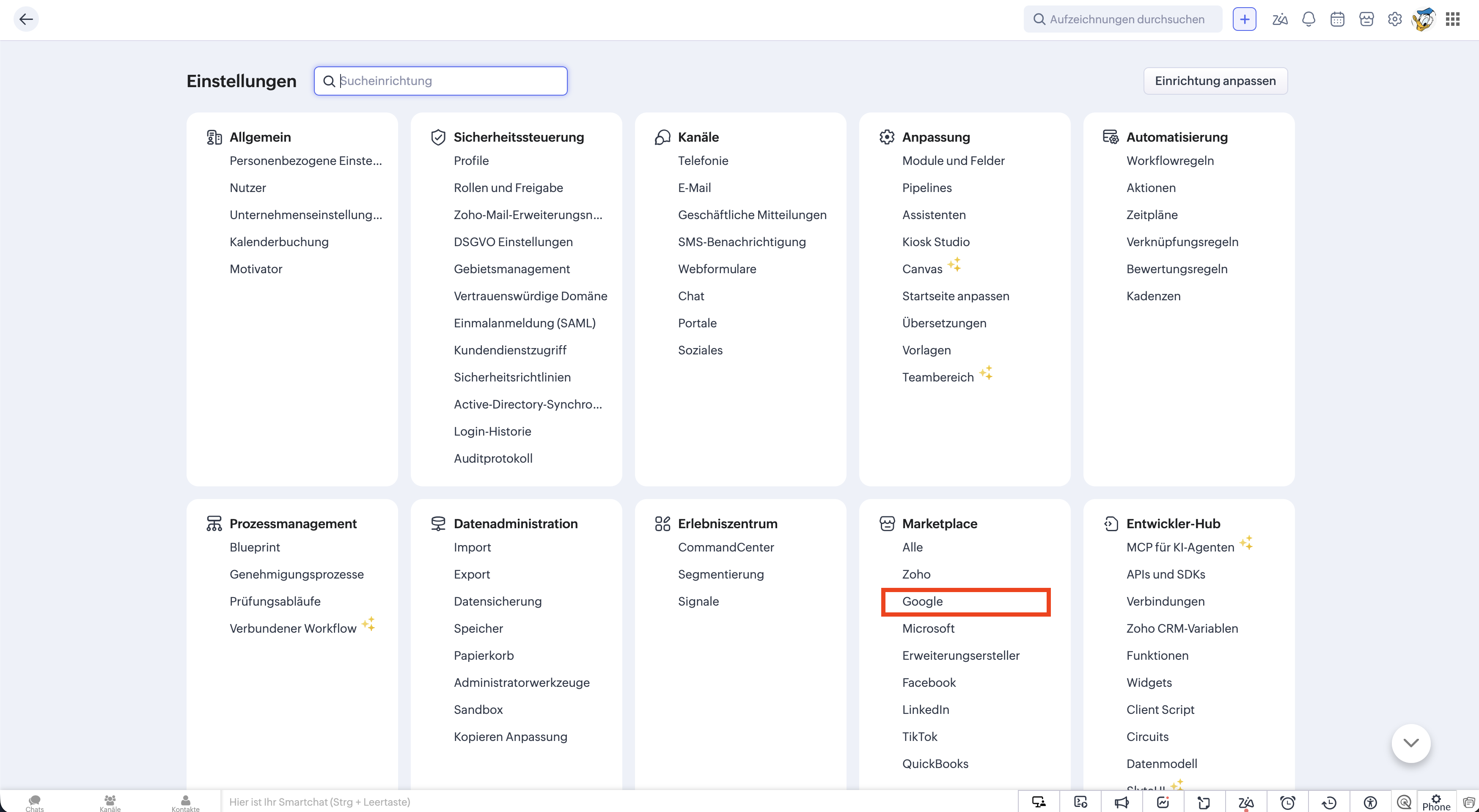
Task: Open the alarm clock reminders icon
Action: tap(1288, 802)
